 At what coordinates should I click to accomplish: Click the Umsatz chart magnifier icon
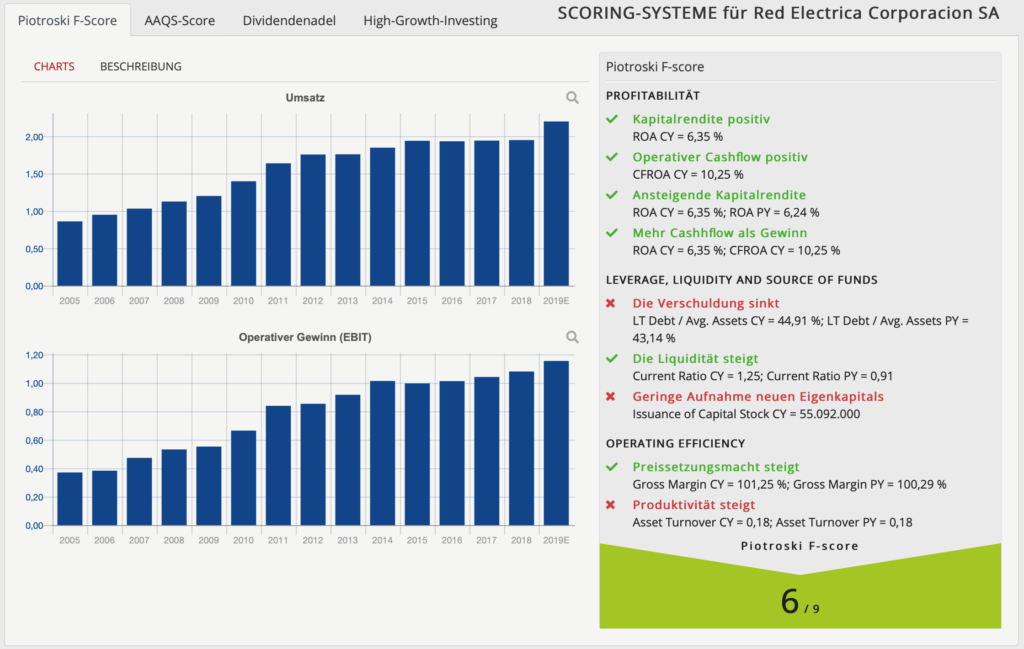coord(572,98)
